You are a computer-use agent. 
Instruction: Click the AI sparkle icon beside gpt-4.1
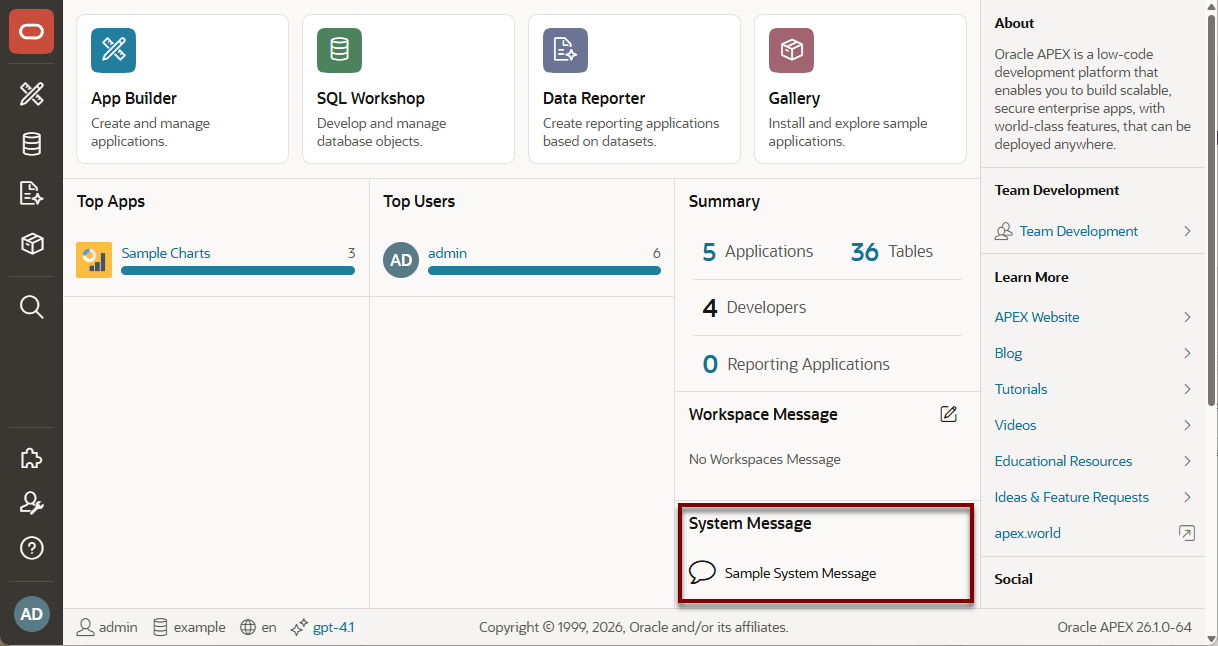point(298,627)
